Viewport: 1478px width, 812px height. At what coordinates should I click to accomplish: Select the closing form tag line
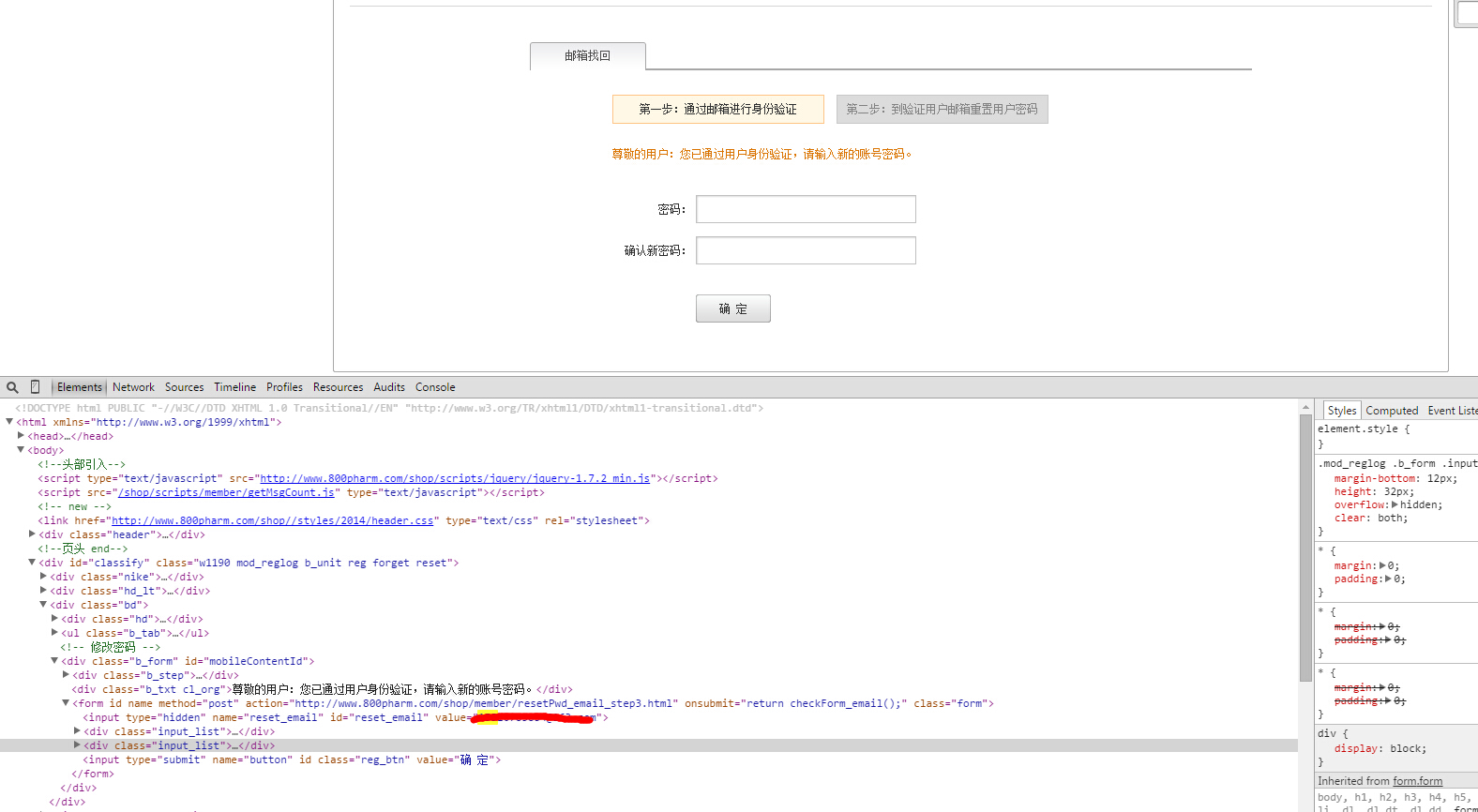tap(93, 774)
